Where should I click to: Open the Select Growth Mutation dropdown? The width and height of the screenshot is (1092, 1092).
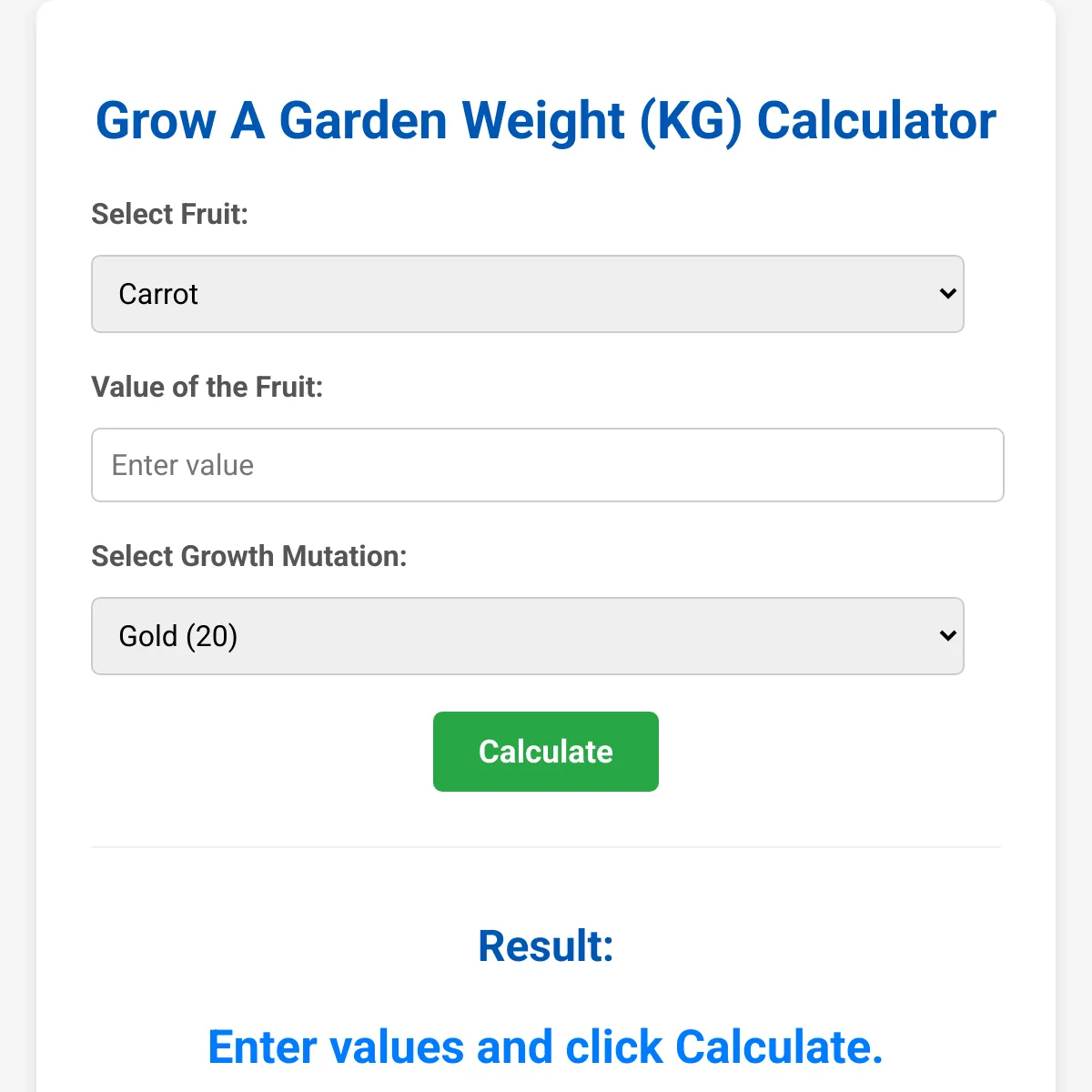(527, 636)
